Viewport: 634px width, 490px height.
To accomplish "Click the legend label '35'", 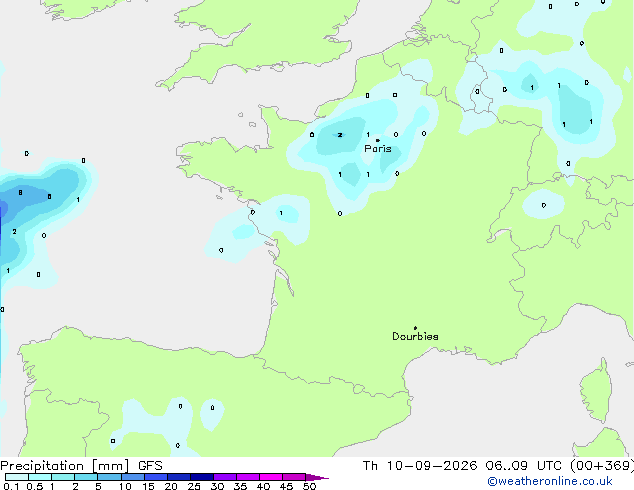I will 240,486.
